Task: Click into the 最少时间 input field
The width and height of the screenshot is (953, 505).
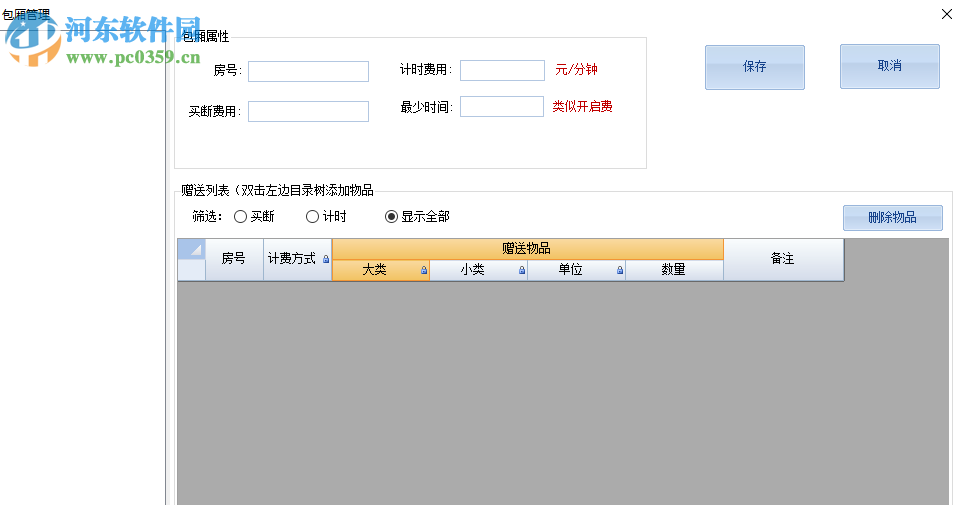Action: pyautogui.click(x=501, y=106)
